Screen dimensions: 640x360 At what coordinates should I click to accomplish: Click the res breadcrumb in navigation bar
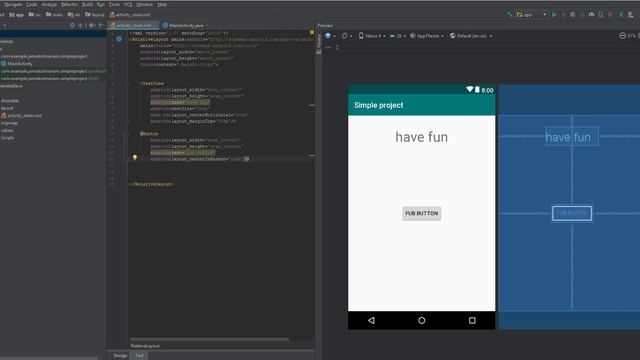pyautogui.click(x=74, y=15)
